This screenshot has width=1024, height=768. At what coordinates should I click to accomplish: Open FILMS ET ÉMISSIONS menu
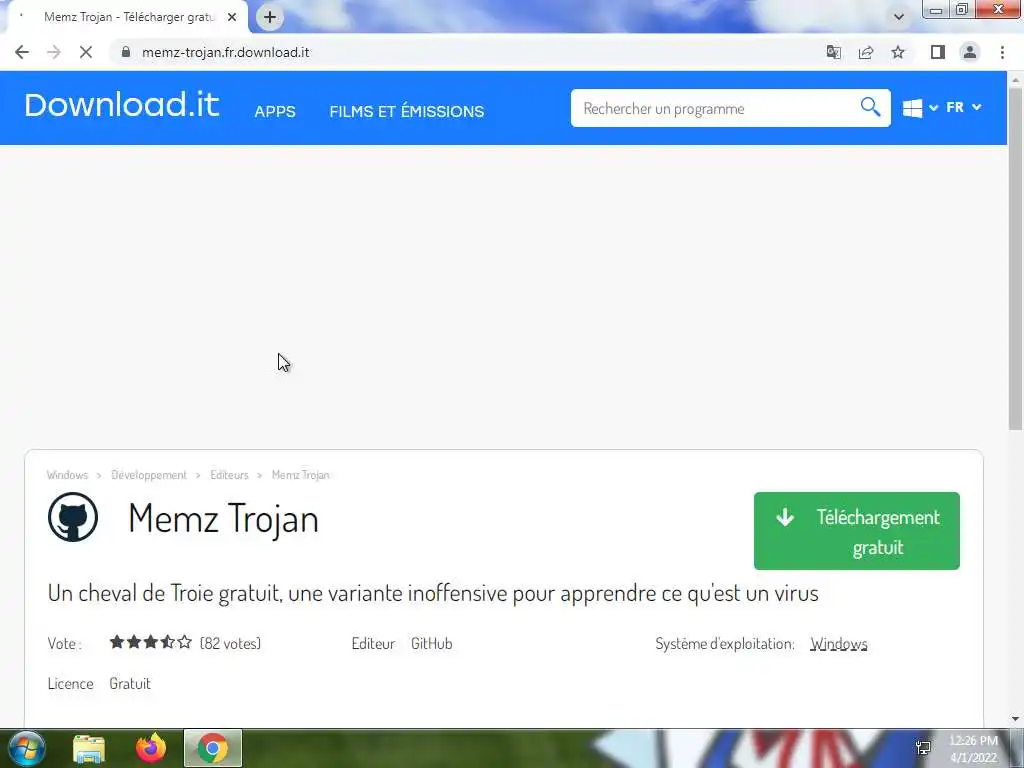click(x=407, y=112)
